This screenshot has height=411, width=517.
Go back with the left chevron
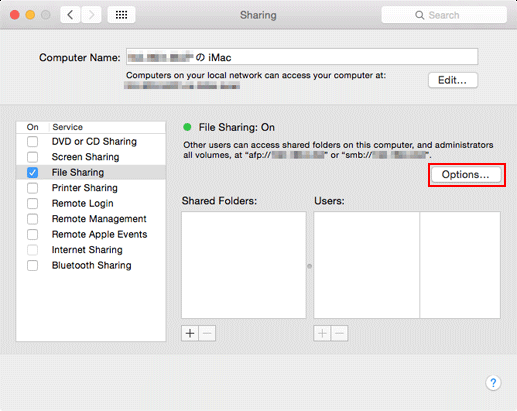coord(70,15)
